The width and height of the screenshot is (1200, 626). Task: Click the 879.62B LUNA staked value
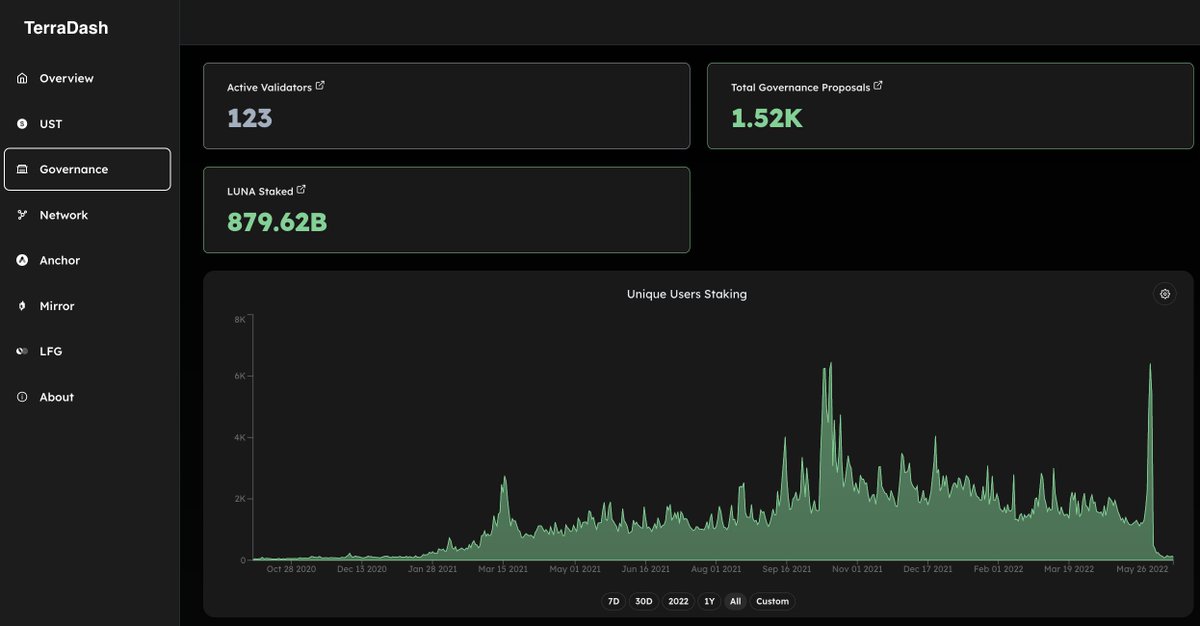(277, 222)
